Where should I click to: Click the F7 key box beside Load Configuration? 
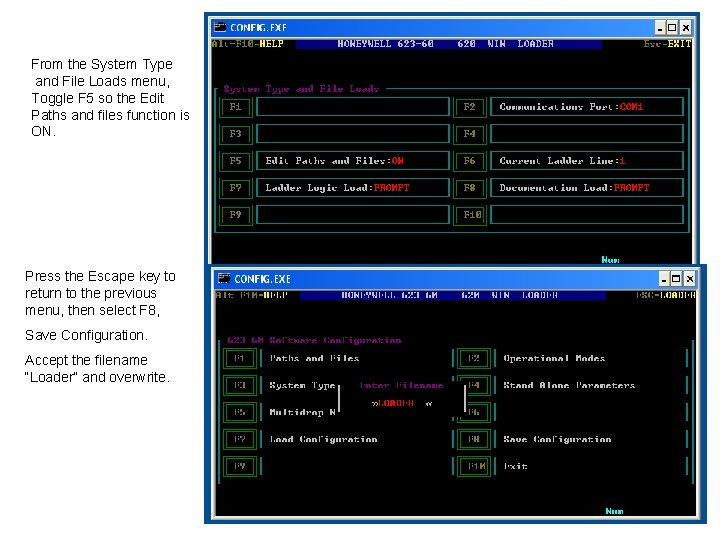pos(240,439)
